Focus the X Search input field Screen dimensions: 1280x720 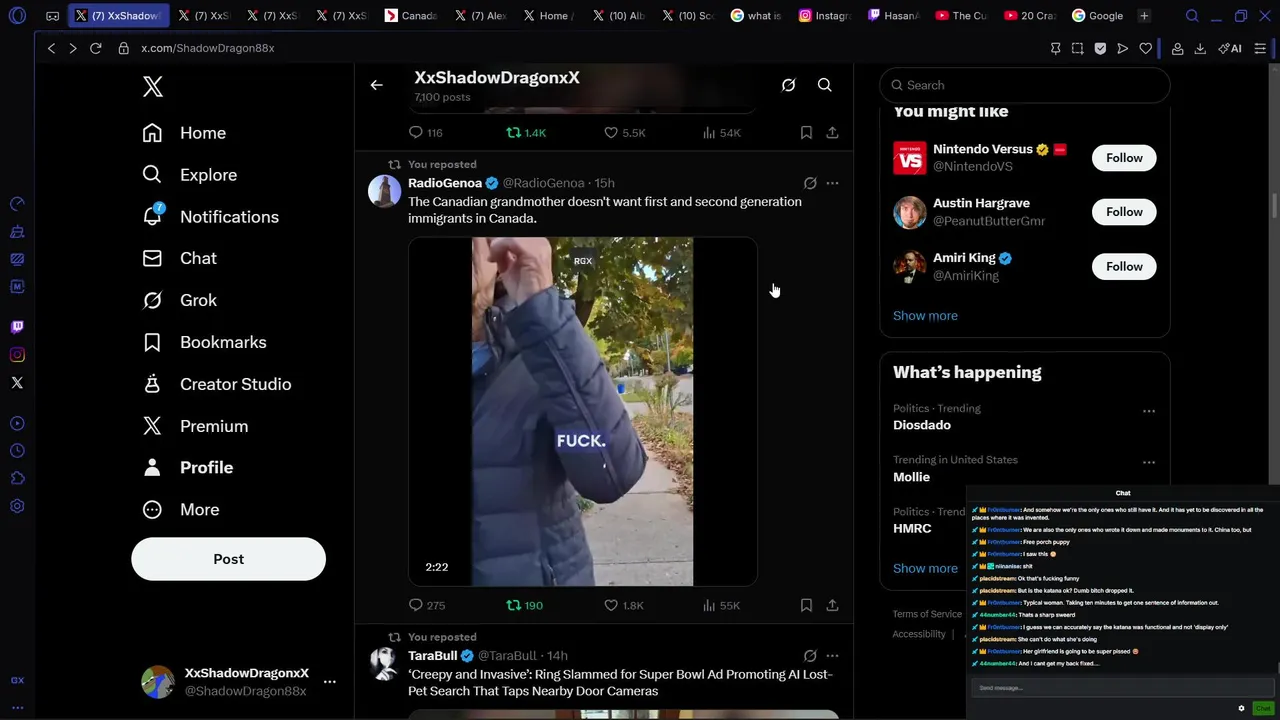point(1025,85)
